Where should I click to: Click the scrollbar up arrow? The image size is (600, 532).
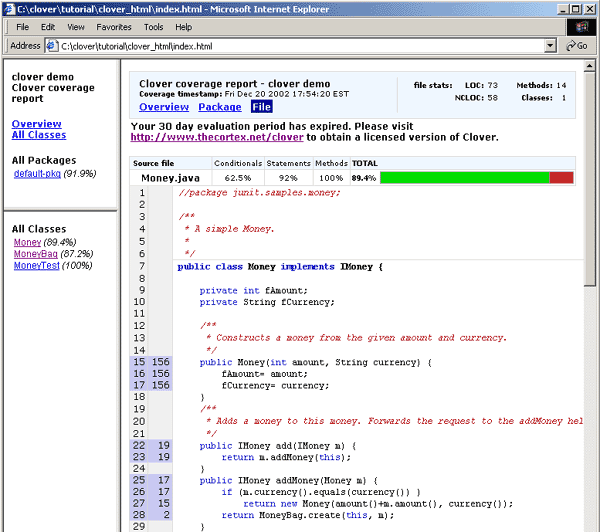[590, 66]
